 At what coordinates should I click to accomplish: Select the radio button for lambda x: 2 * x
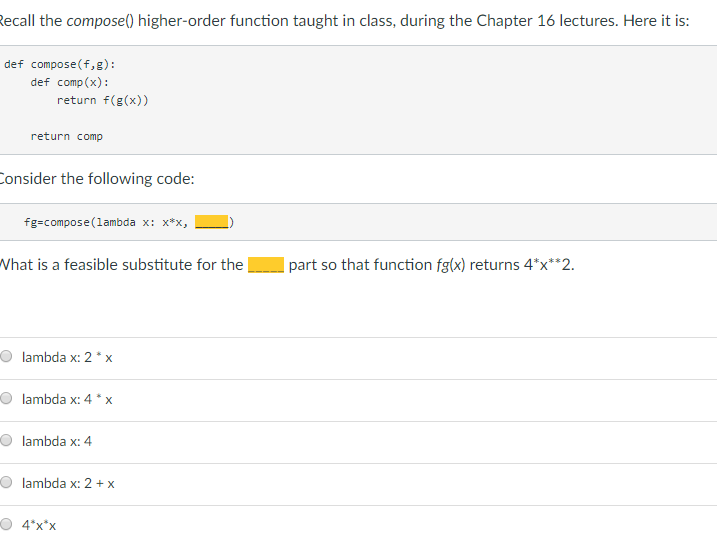(6, 356)
